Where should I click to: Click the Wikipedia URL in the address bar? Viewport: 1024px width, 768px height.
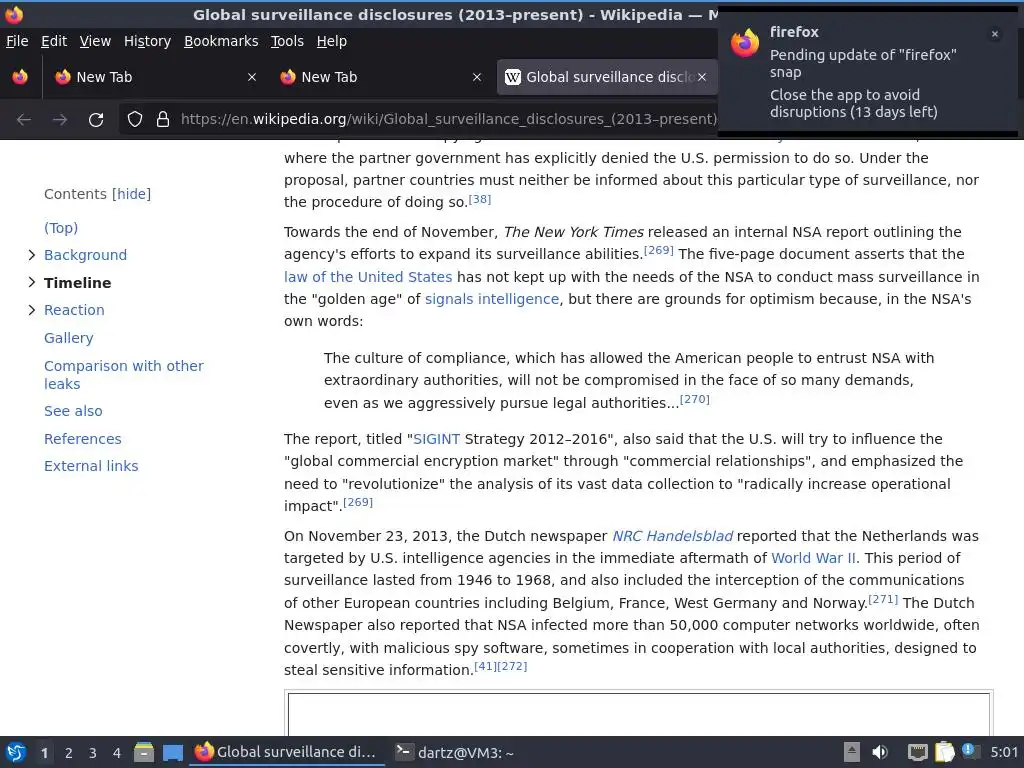tap(449, 119)
